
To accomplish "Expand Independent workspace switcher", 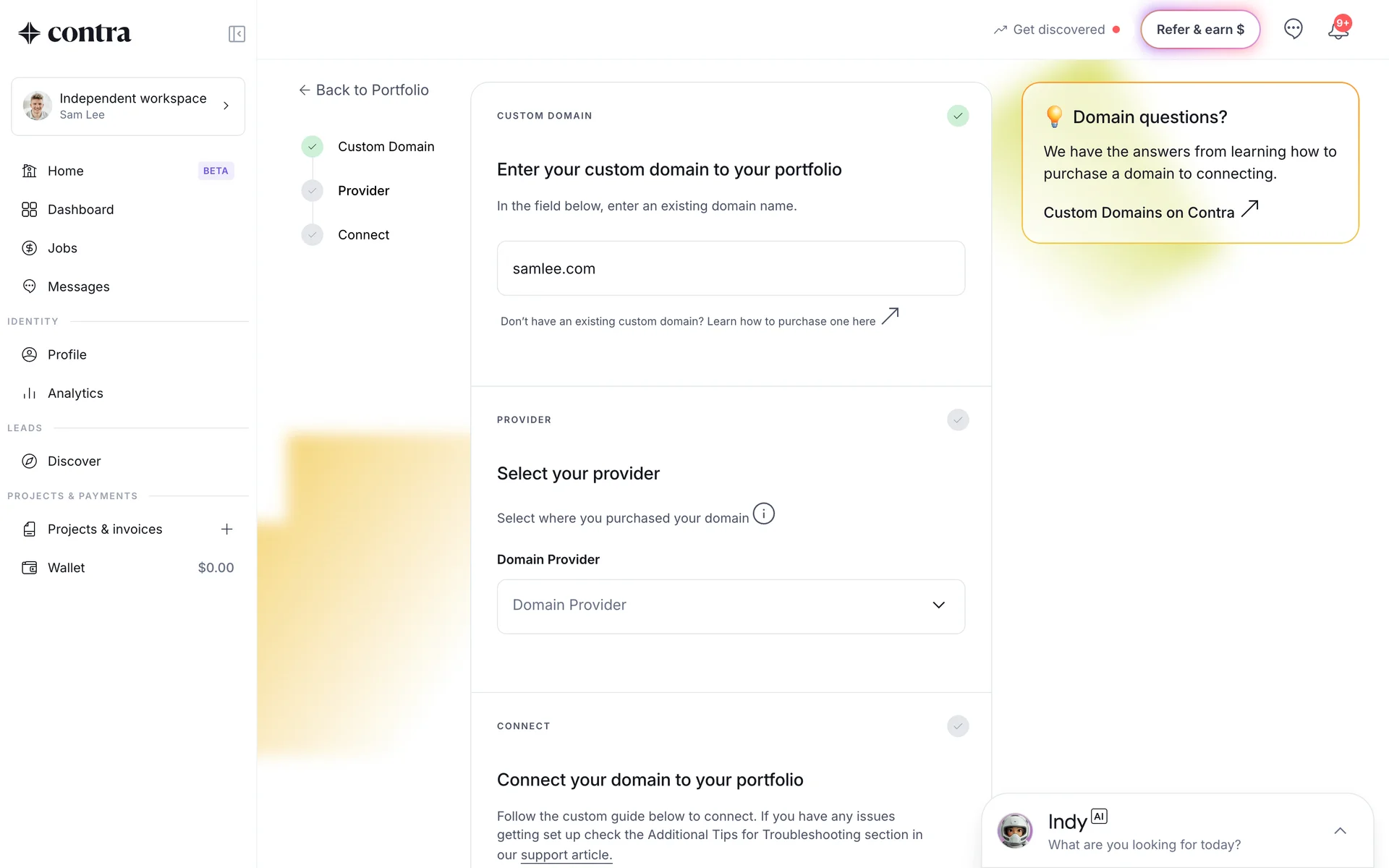I will coord(128,106).
